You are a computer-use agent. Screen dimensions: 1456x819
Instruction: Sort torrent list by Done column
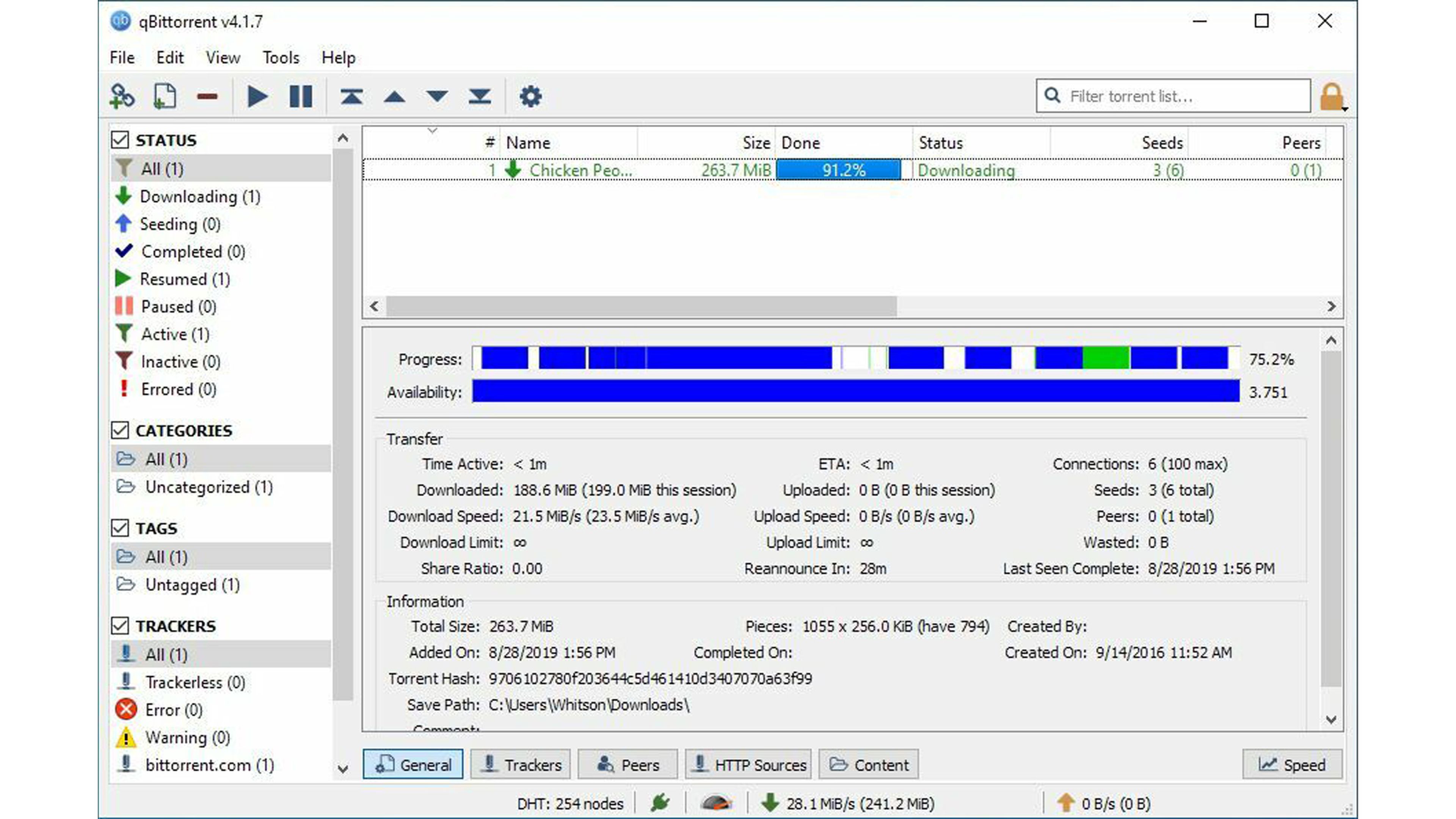tap(844, 143)
